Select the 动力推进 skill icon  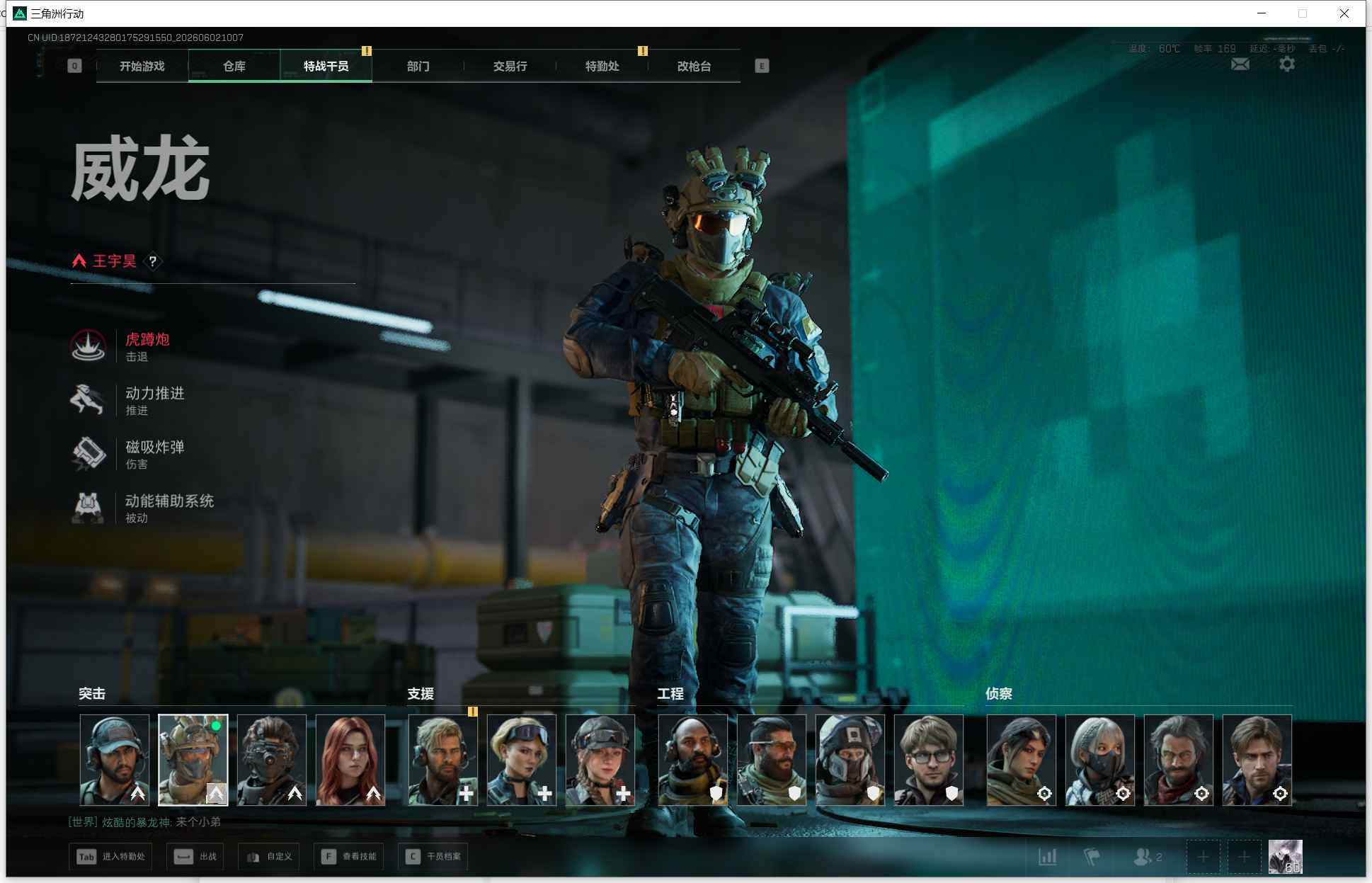click(x=88, y=399)
